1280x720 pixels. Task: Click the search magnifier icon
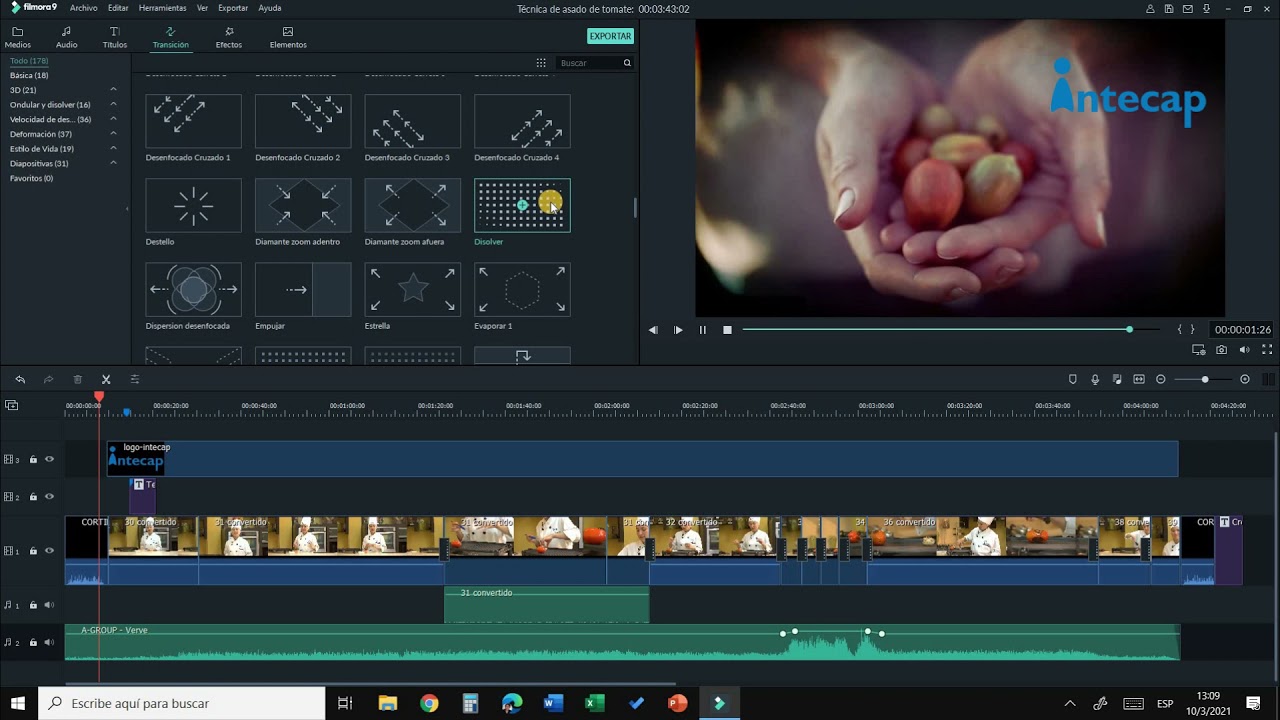click(627, 63)
